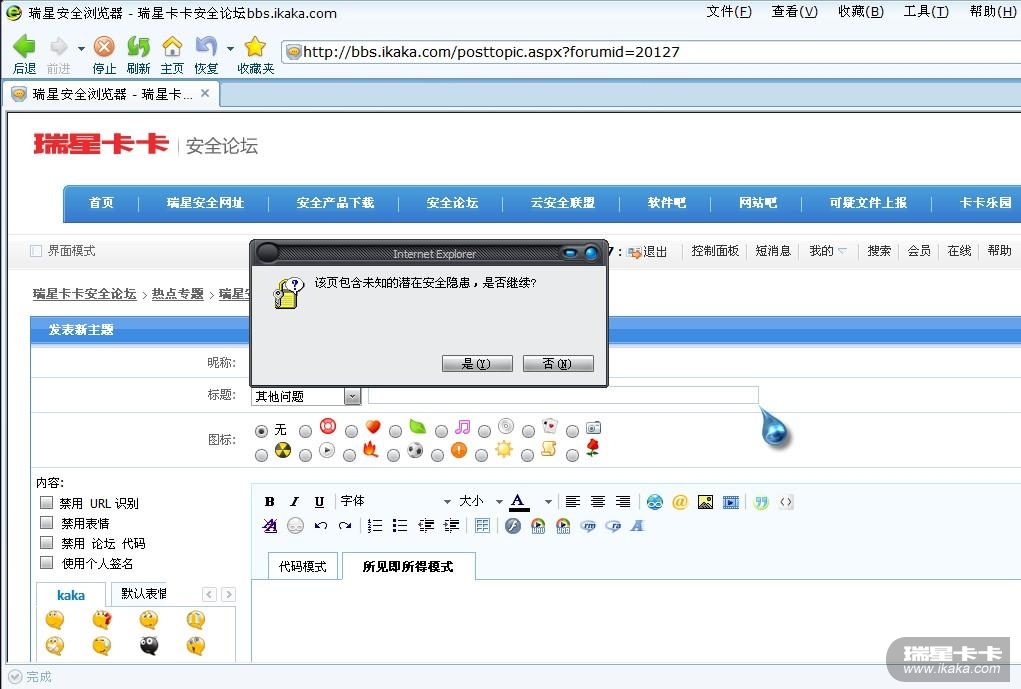Toggle underline formatting in editor

tap(319, 501)
